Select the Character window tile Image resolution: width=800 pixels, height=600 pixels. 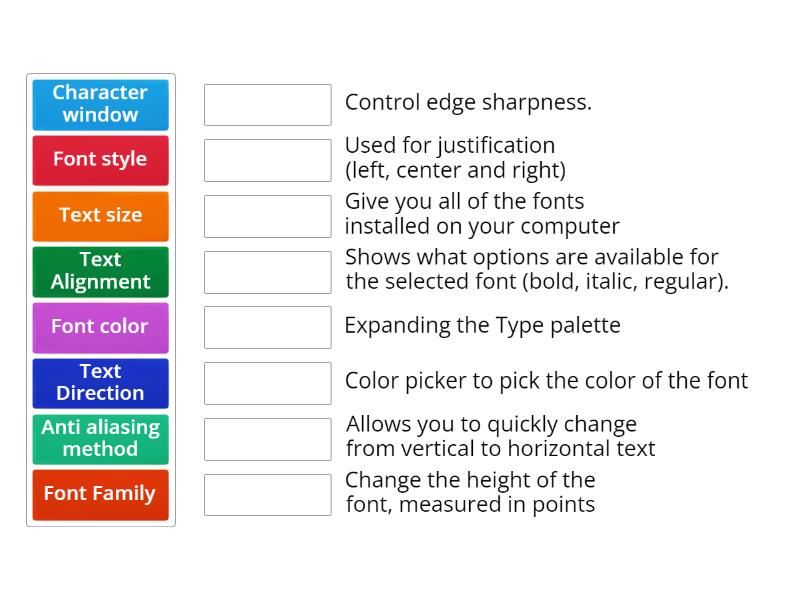coord(100,104)
